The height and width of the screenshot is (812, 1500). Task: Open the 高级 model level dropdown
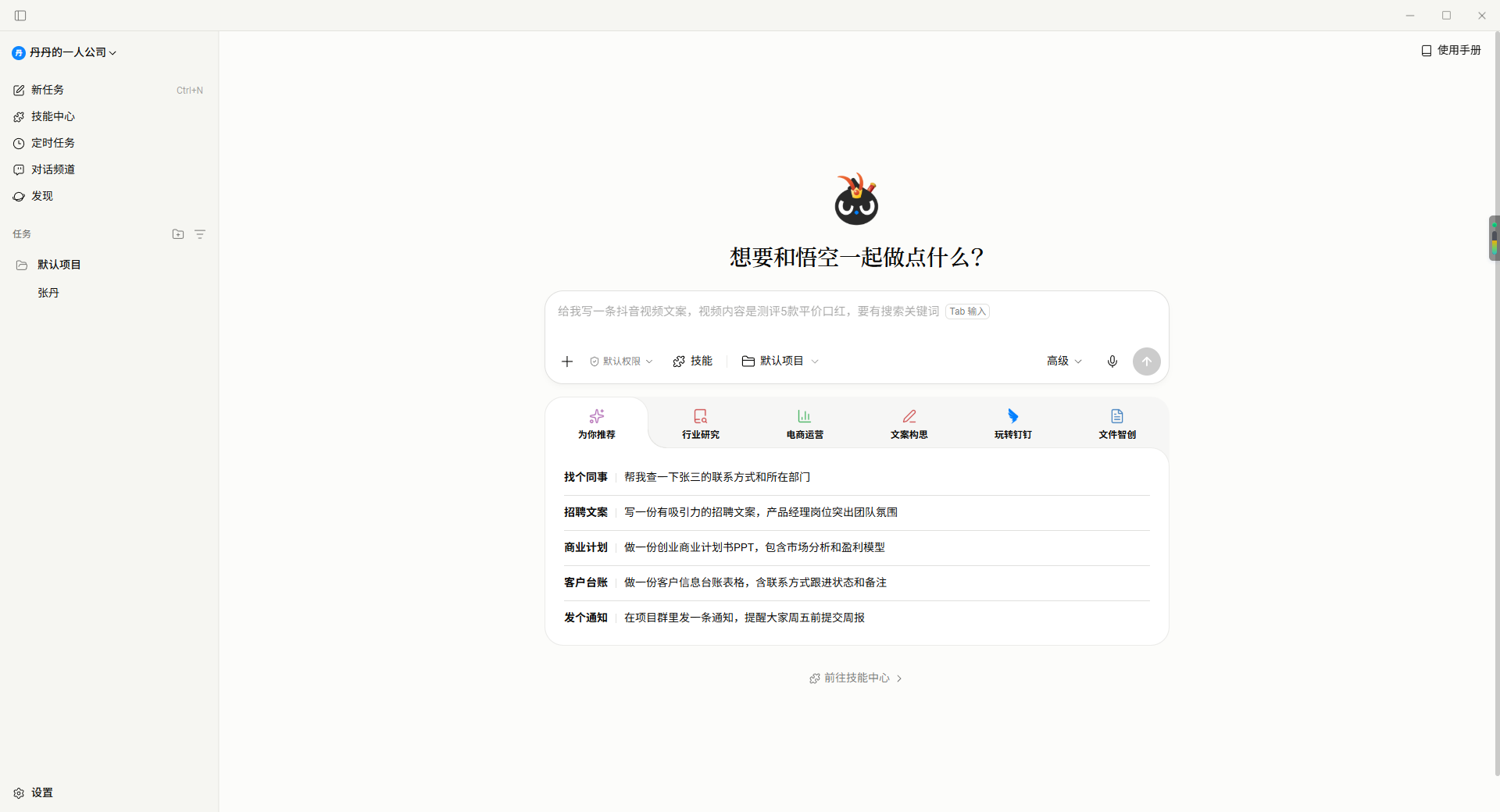1065,361
